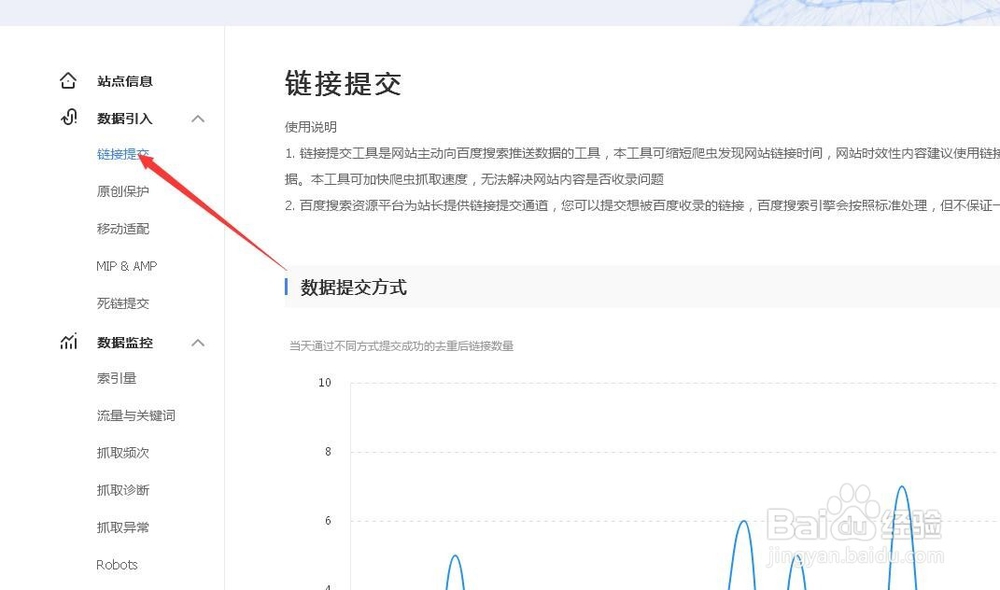This screenshot has height=590, width=1000.
Task: View the 索引量 report
Action: pyautogui.click(x=116, y=378)
